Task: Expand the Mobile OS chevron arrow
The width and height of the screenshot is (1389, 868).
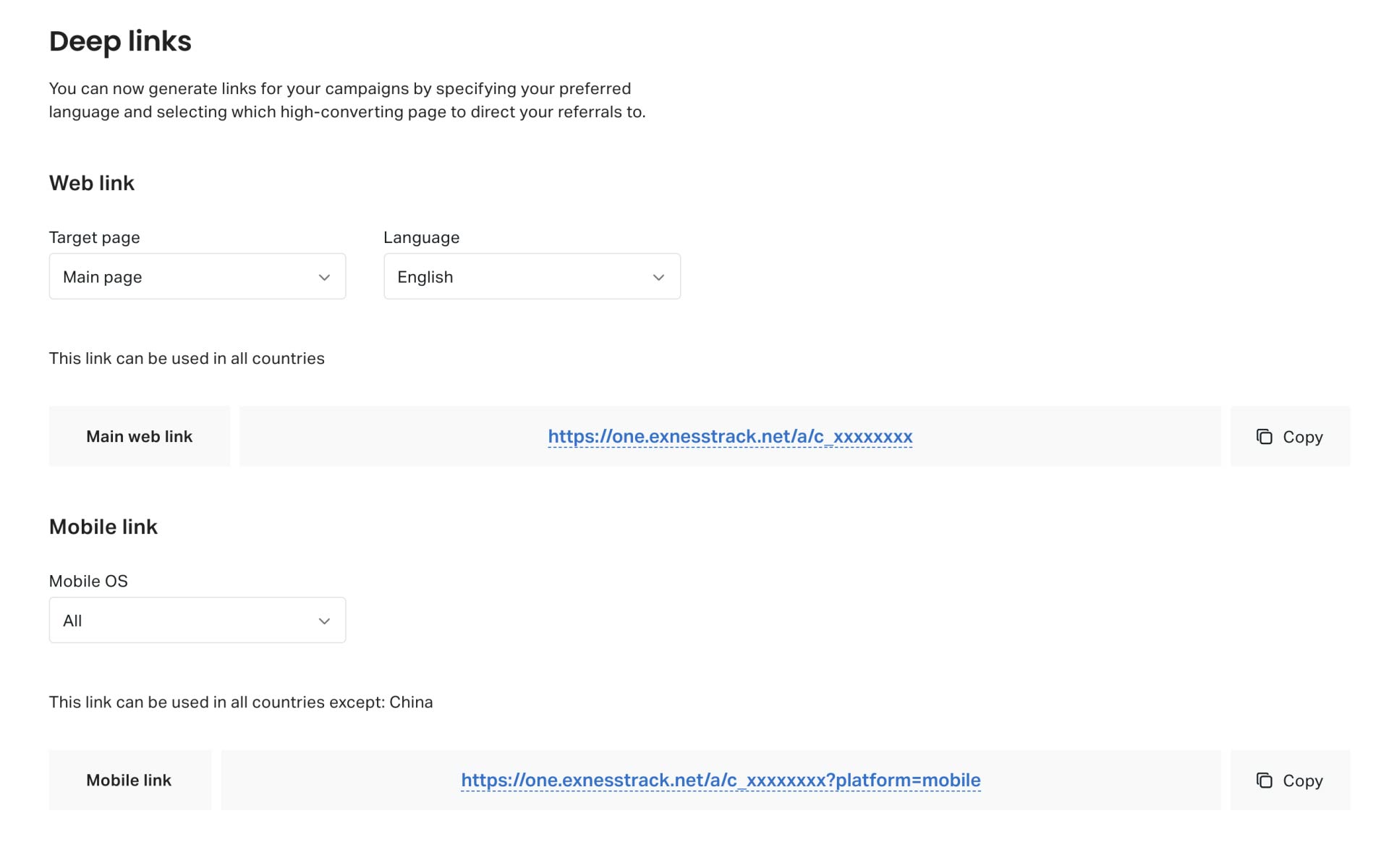Action: pyautogui.click(x=324, y=621)
